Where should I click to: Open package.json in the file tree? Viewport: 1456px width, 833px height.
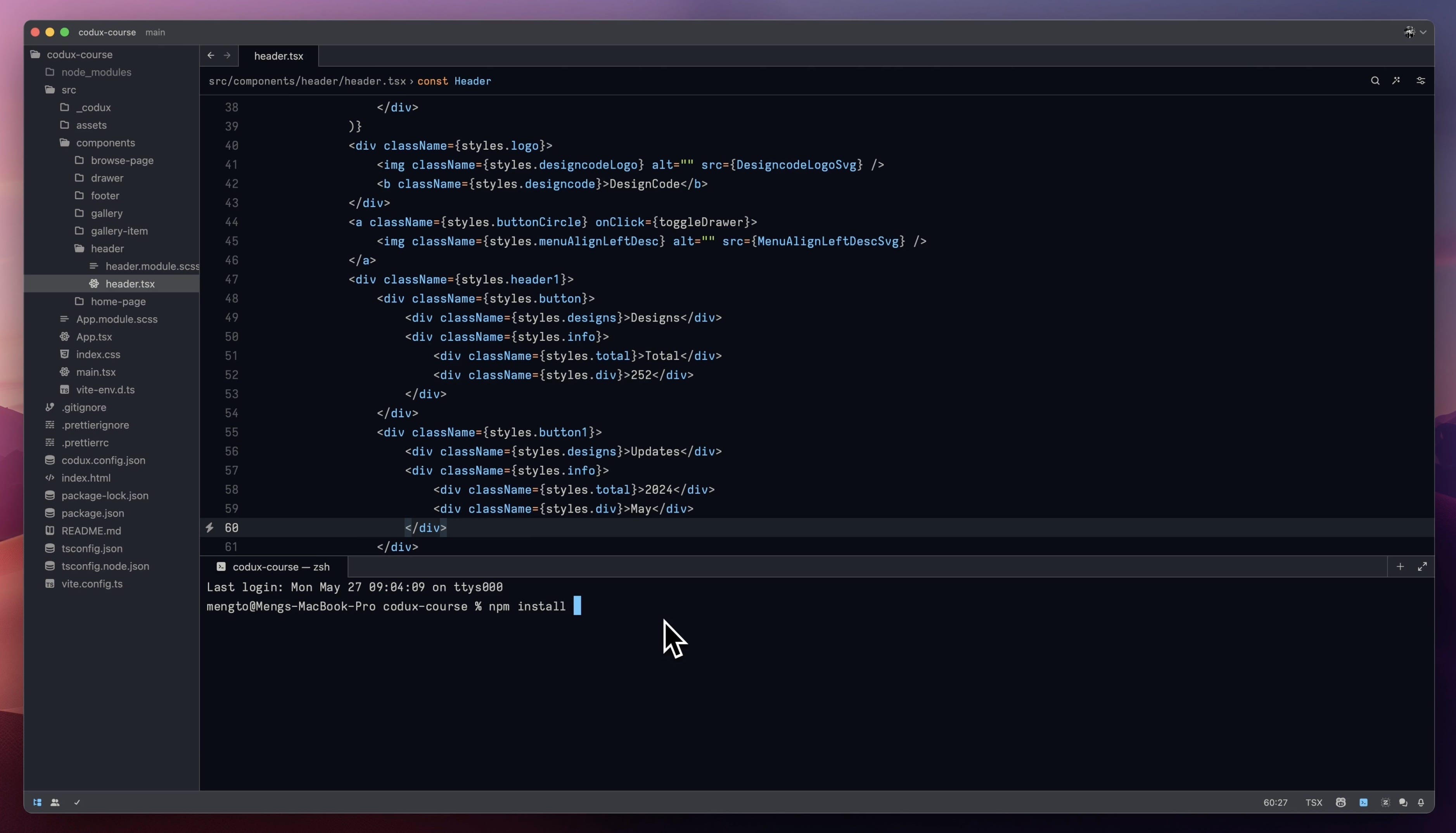click(x=93, y=513)
